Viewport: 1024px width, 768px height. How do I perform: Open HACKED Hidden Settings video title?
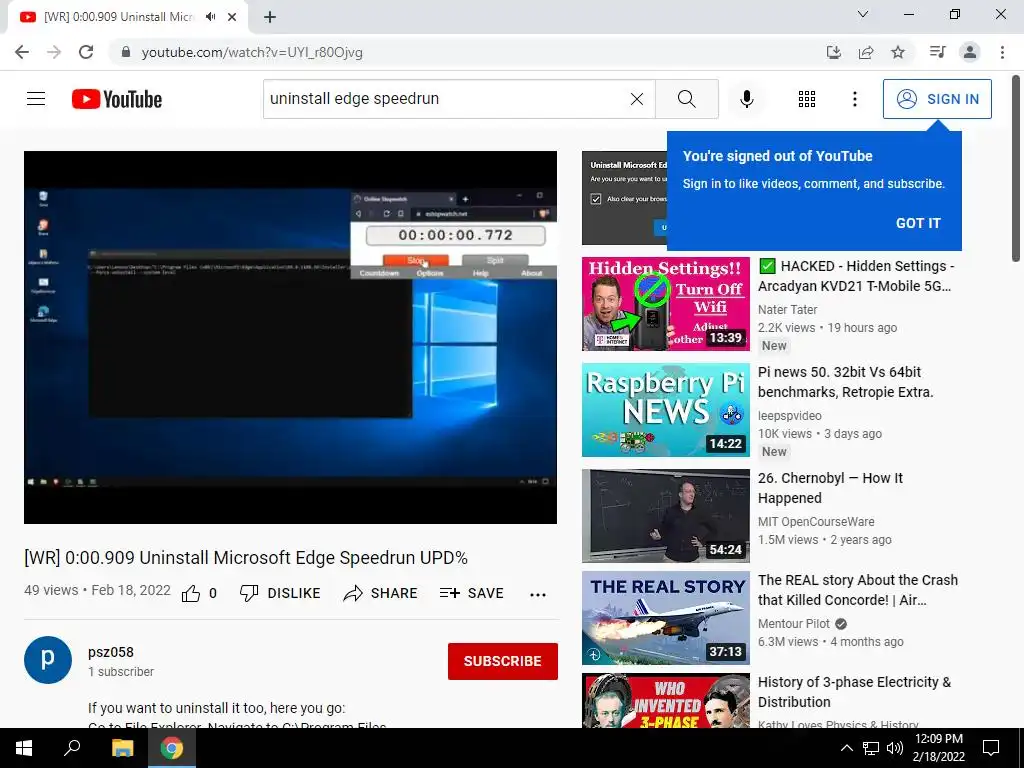click(856, 276)
